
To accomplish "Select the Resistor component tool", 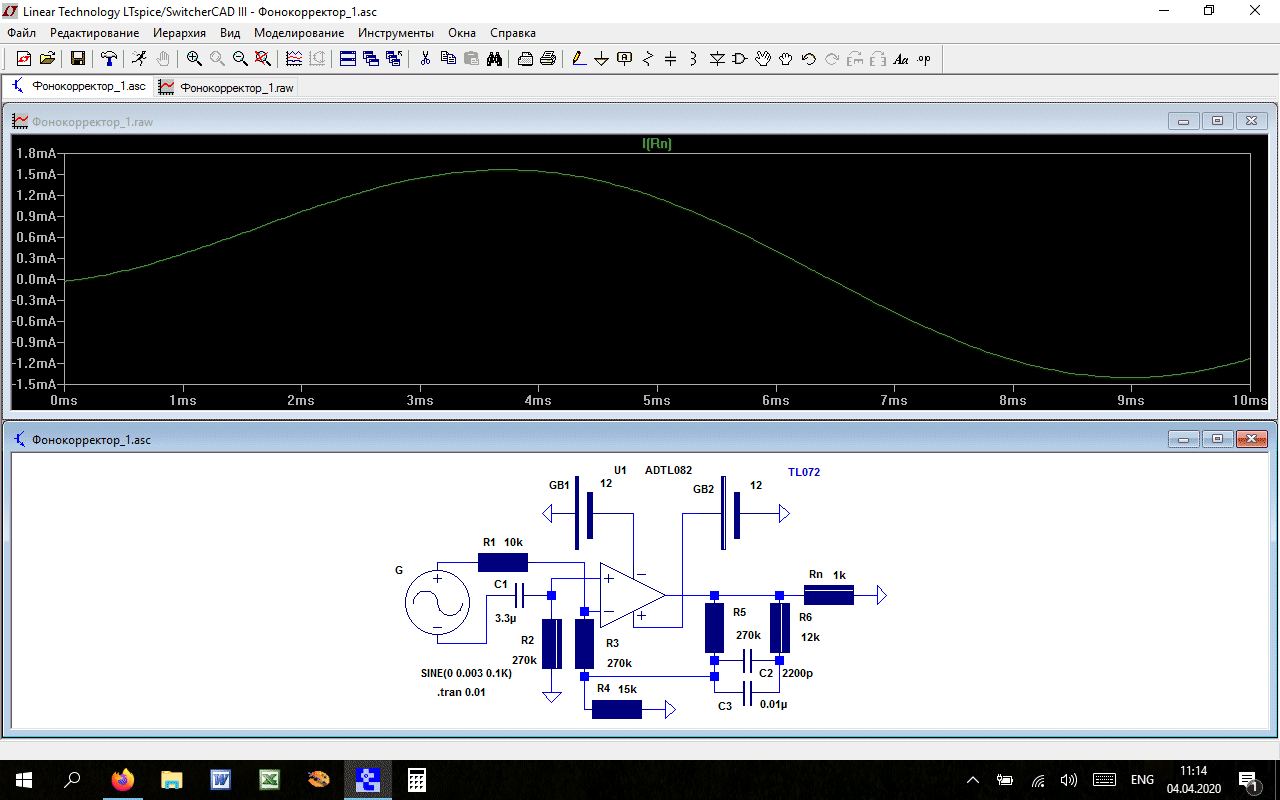I will 647,59.
